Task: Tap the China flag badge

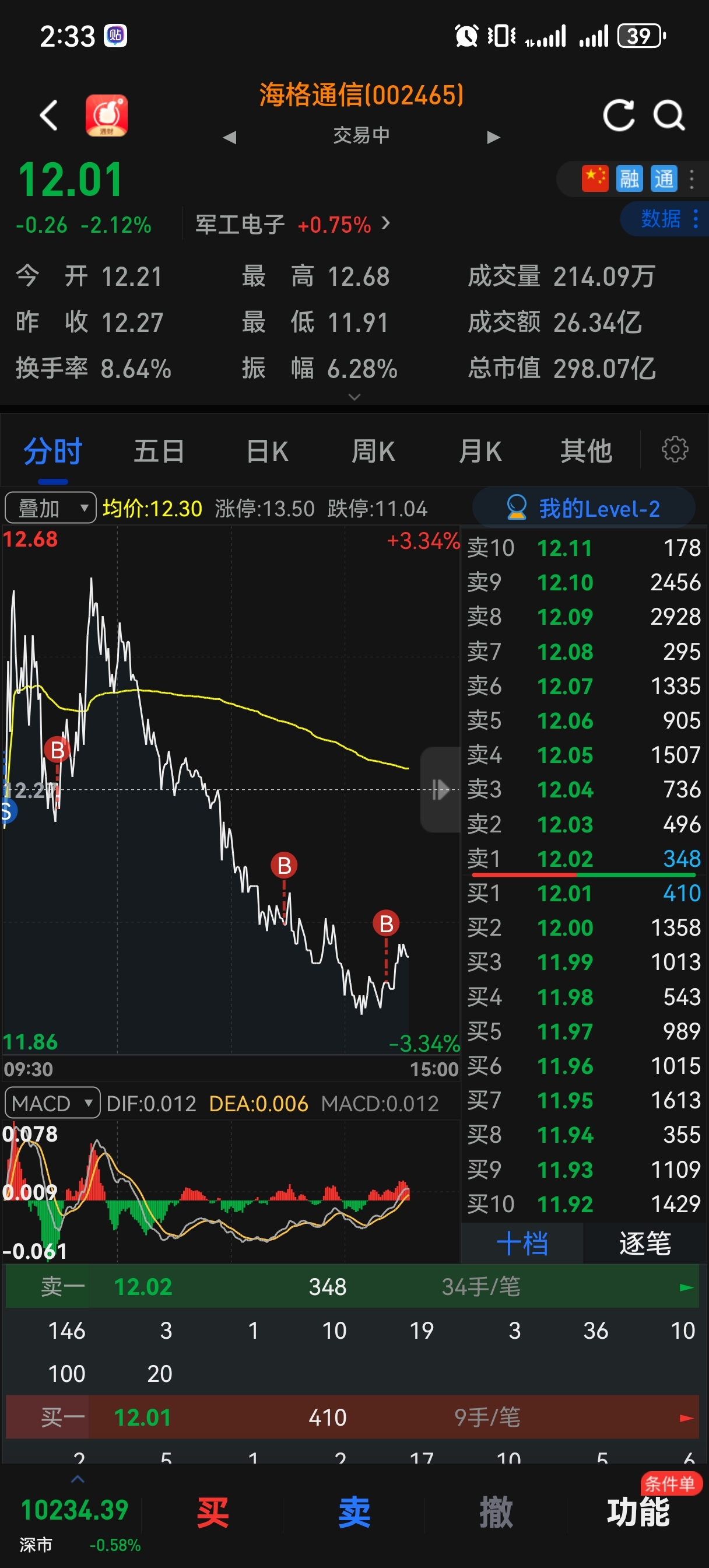Action: [595, 179]
